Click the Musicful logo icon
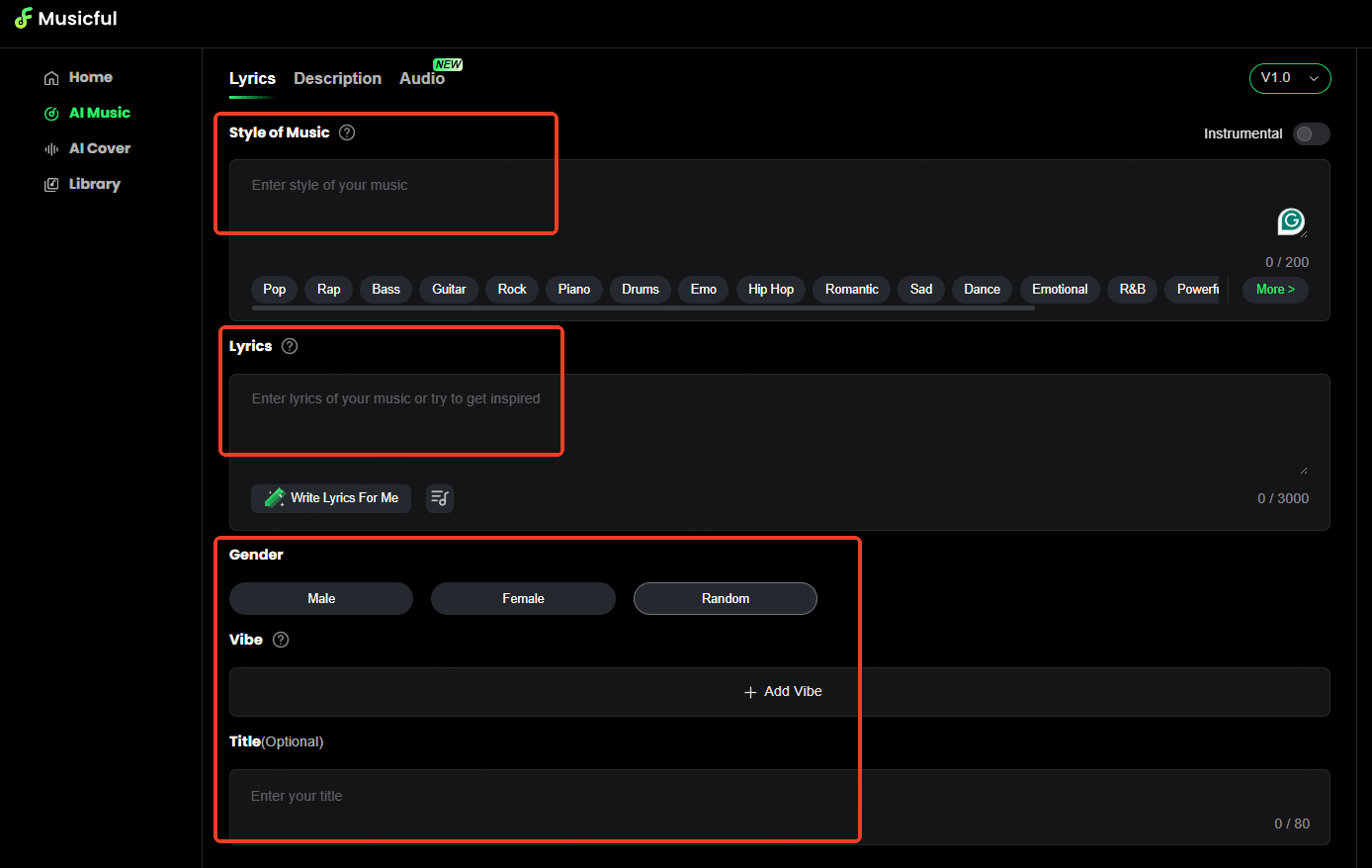 tap(24, 19)
